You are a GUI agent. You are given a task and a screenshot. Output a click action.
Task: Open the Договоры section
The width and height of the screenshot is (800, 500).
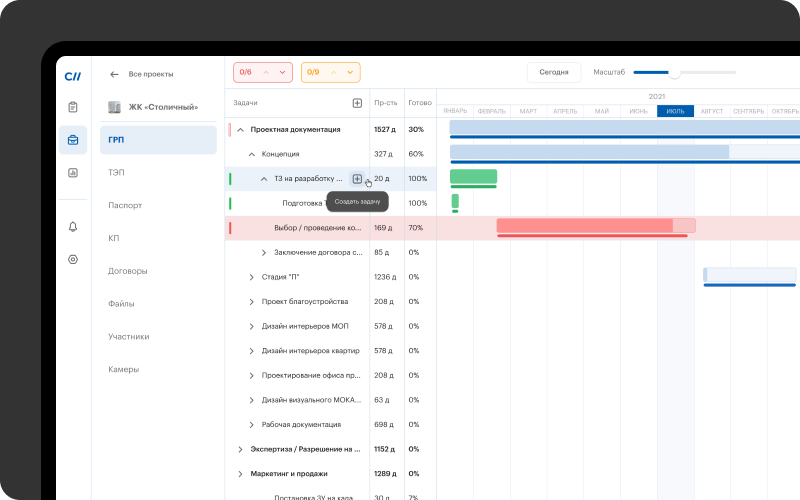[128, 271]
